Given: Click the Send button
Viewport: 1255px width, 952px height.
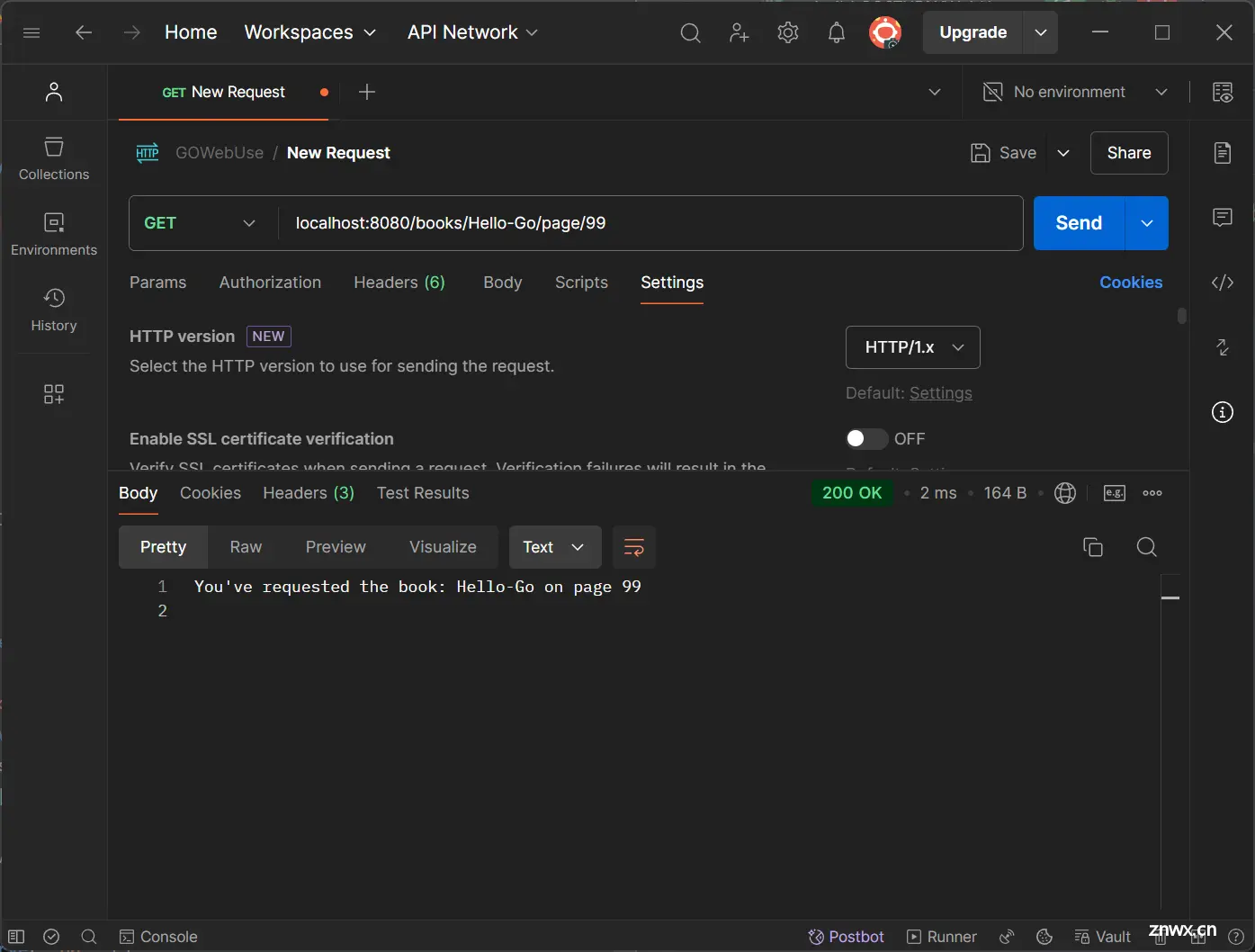Looking at the screenshot, I should point(1079,223).
